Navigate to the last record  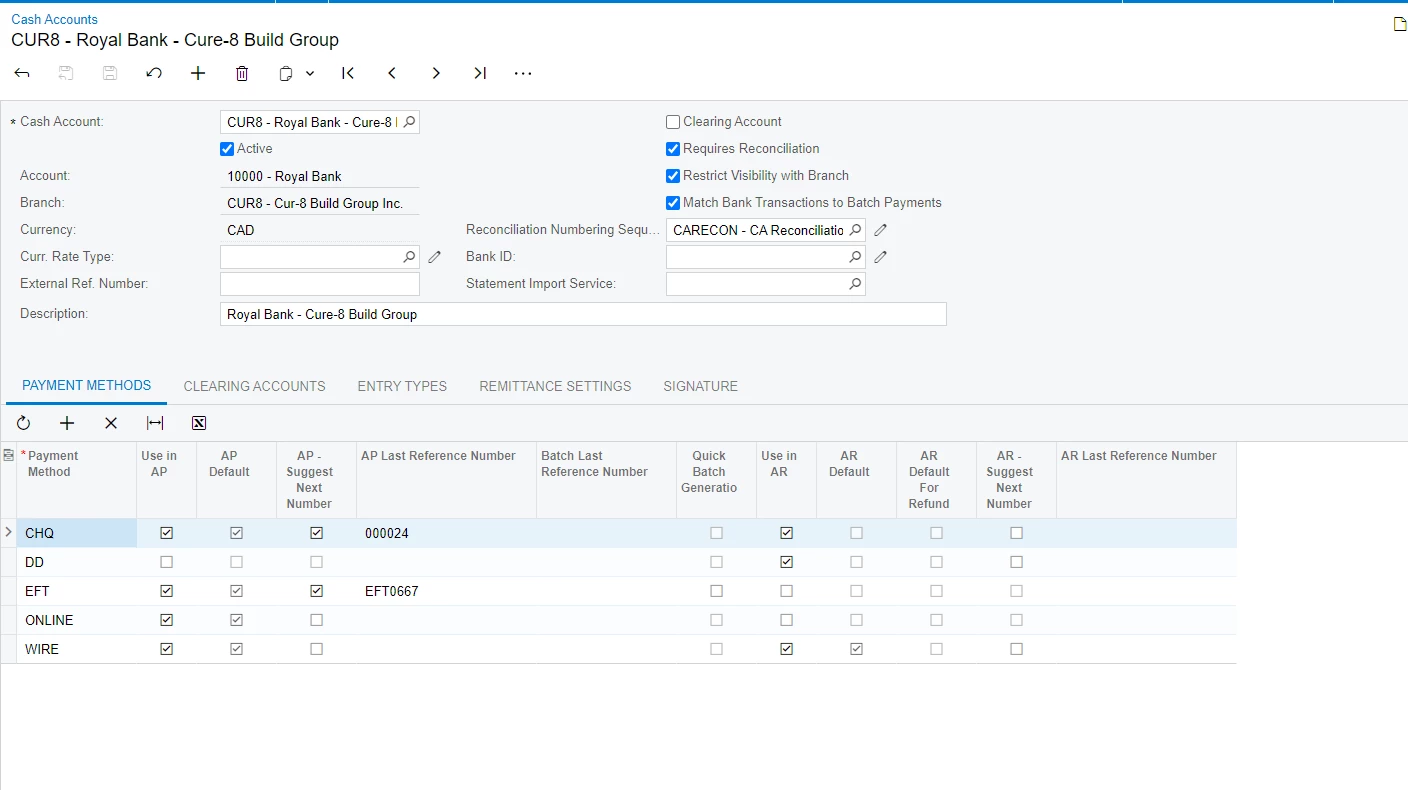pyautogui.click(x=479, y=73)
